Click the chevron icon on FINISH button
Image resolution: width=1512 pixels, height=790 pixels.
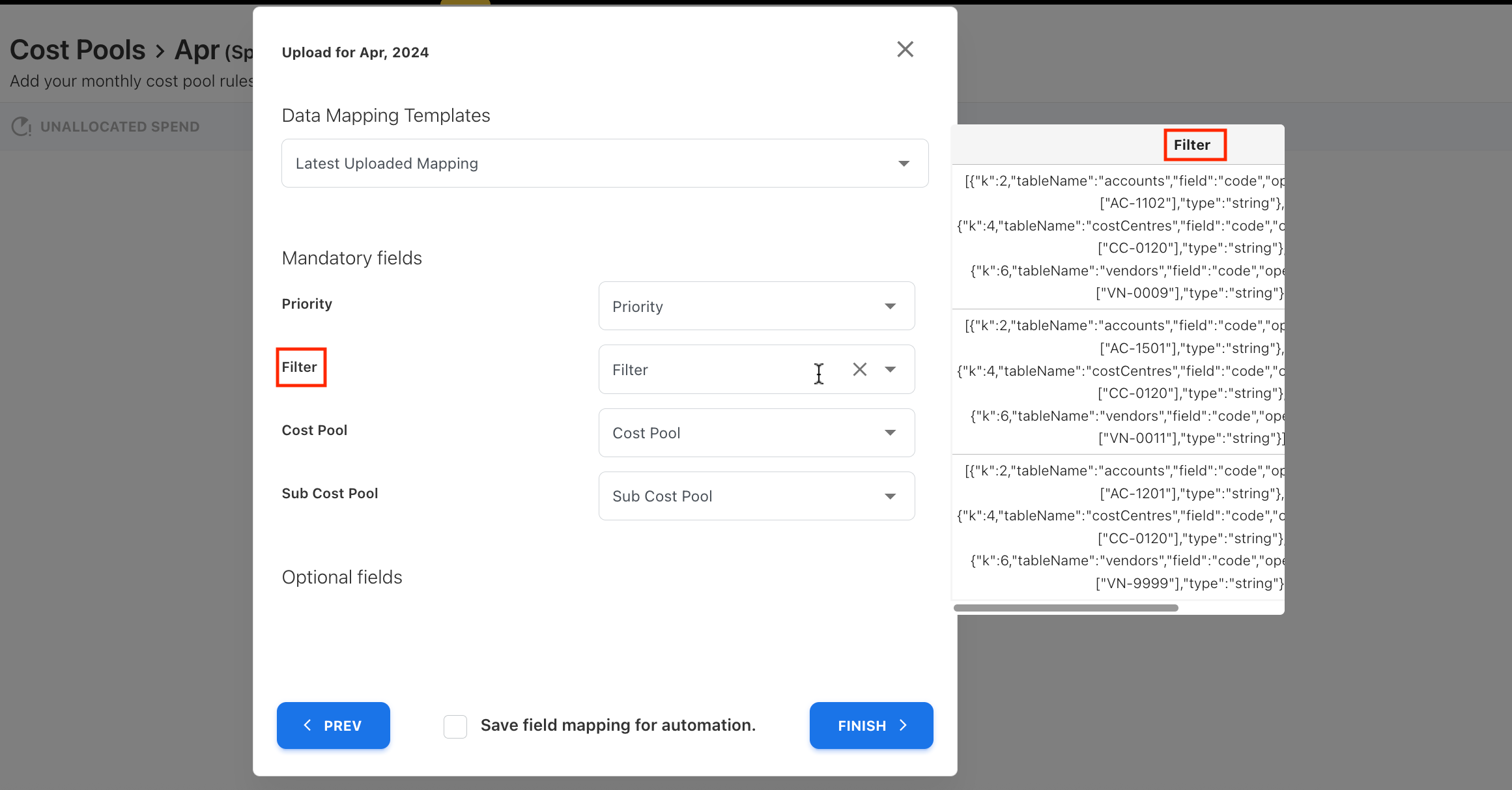903,726
